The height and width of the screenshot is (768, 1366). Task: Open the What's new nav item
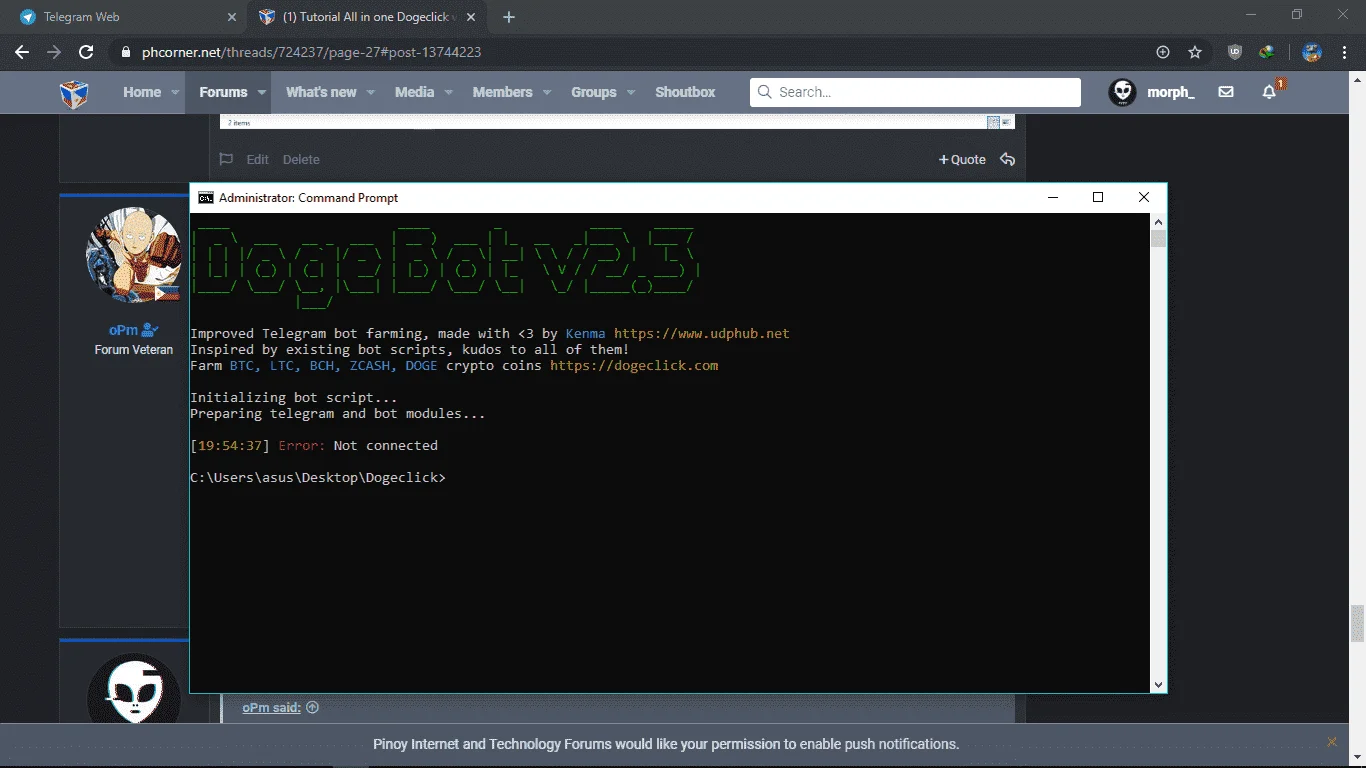321,92
